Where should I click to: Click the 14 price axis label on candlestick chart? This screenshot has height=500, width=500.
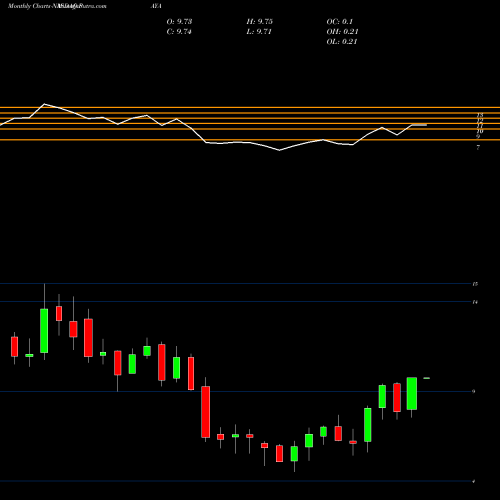(475, 302)
